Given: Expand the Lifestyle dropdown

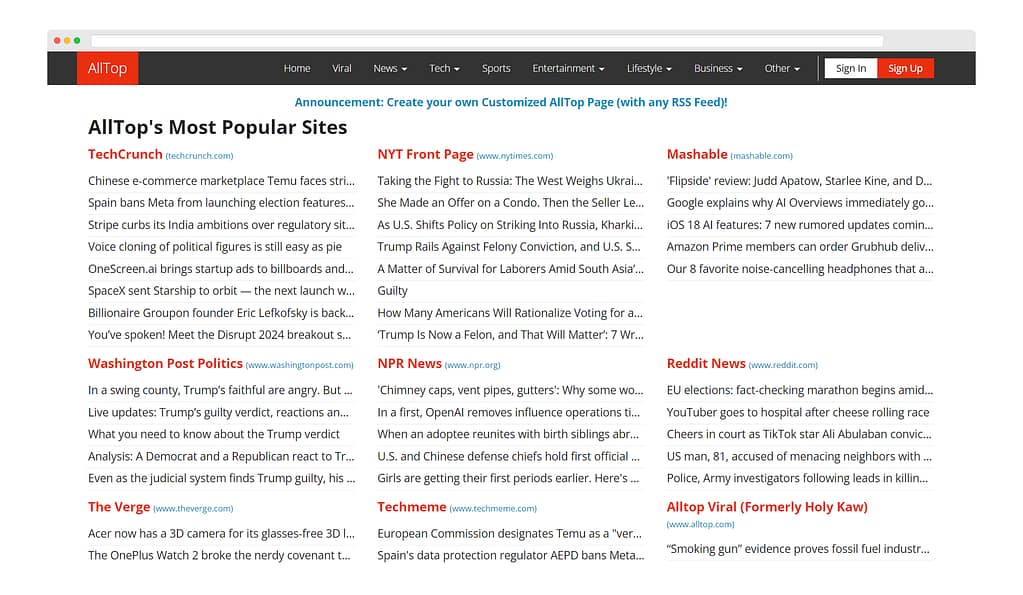Looking at the screenshot, I should point(648,68).
